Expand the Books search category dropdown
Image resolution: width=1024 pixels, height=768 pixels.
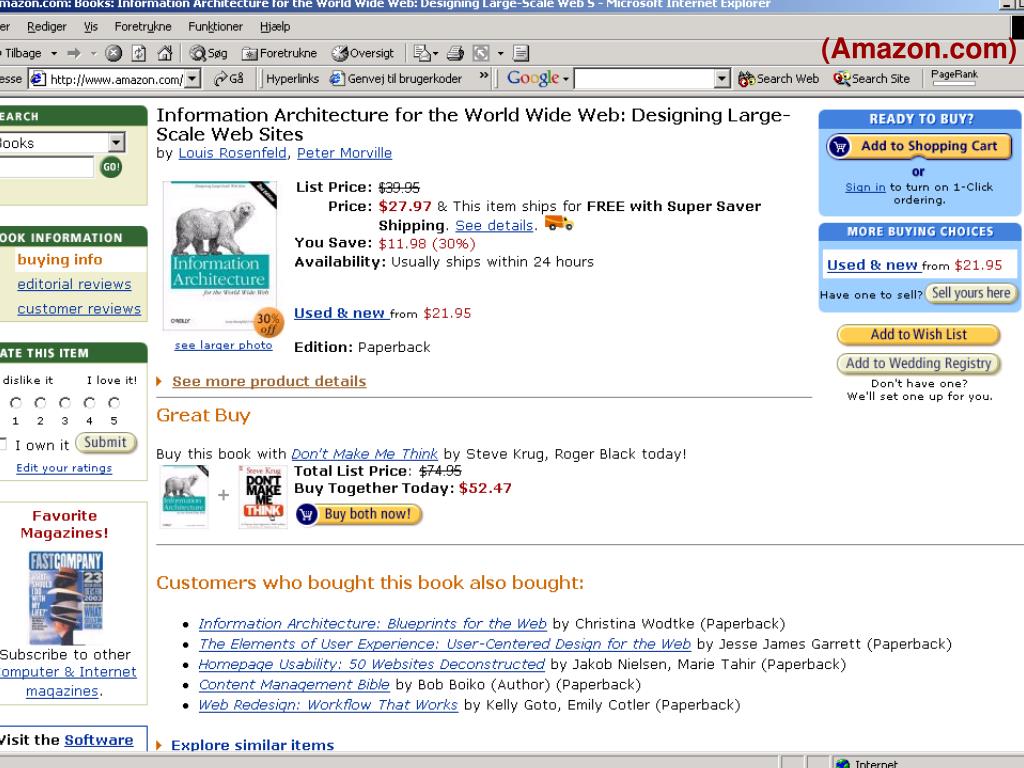pyautogui.click(x=116, y=142)
